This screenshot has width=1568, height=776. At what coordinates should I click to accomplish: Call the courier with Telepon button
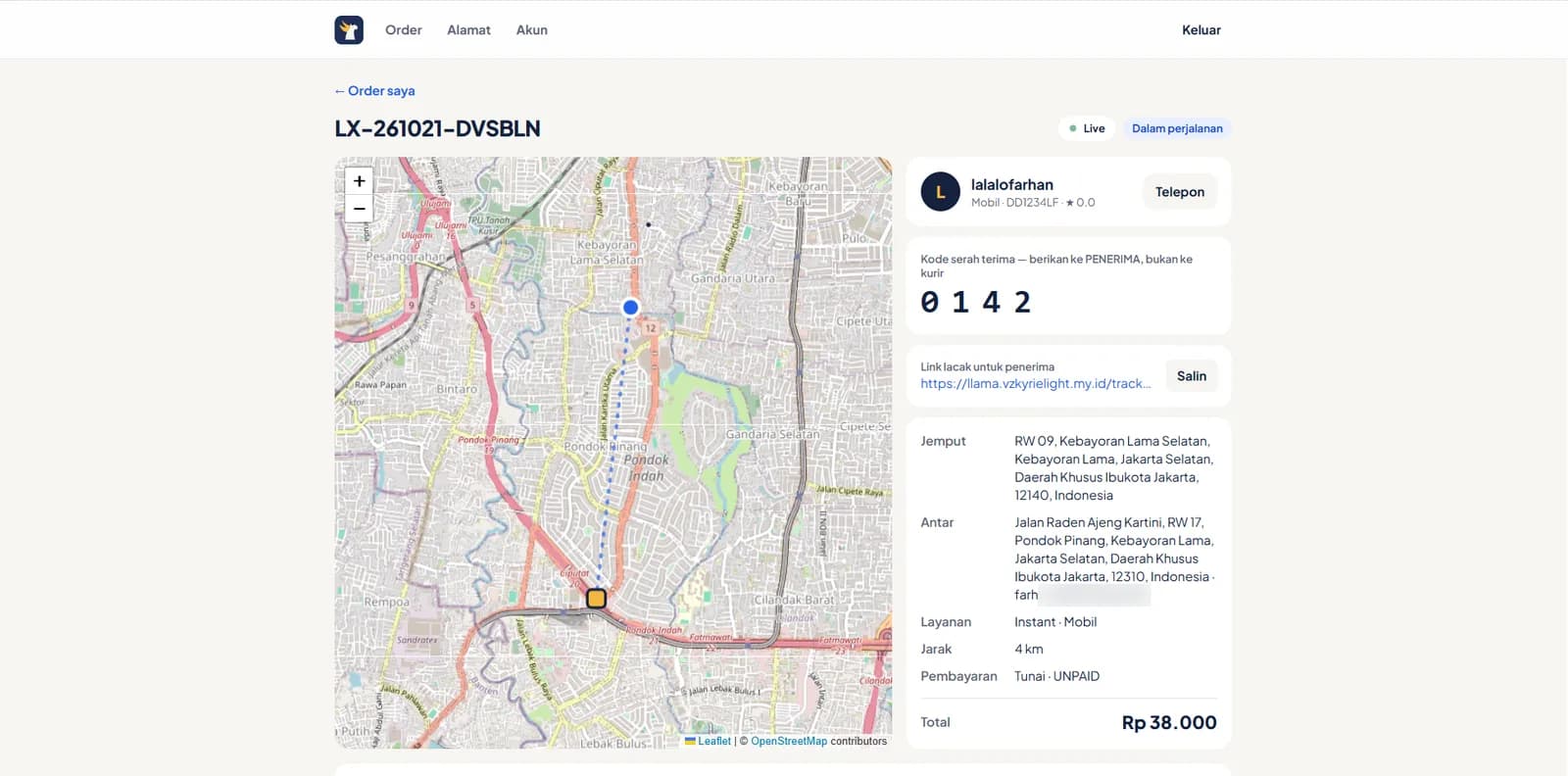point(1180,192)
